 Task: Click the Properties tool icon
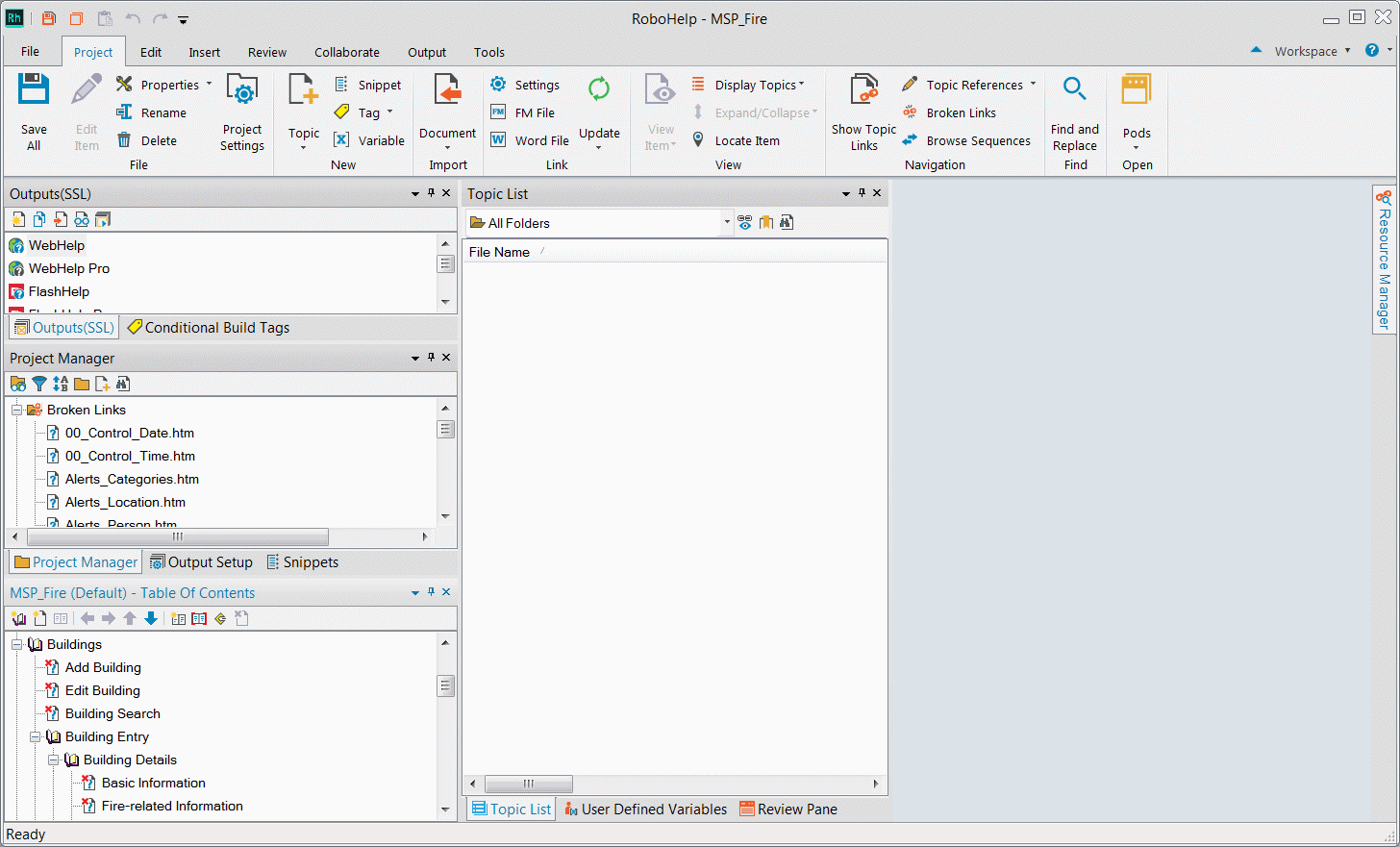click(x=124, y=85)
